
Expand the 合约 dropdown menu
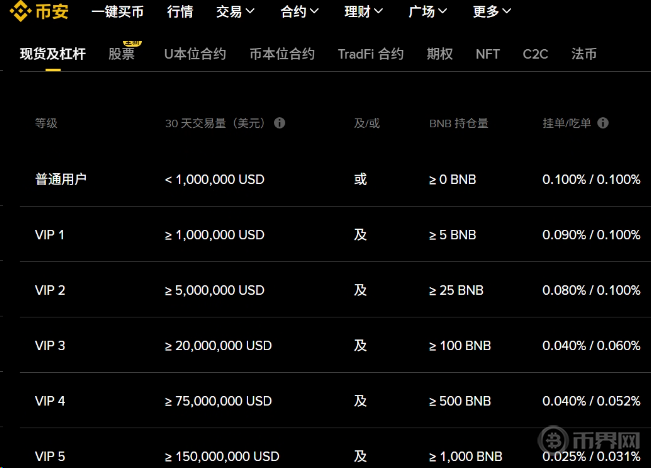point(299,12)
